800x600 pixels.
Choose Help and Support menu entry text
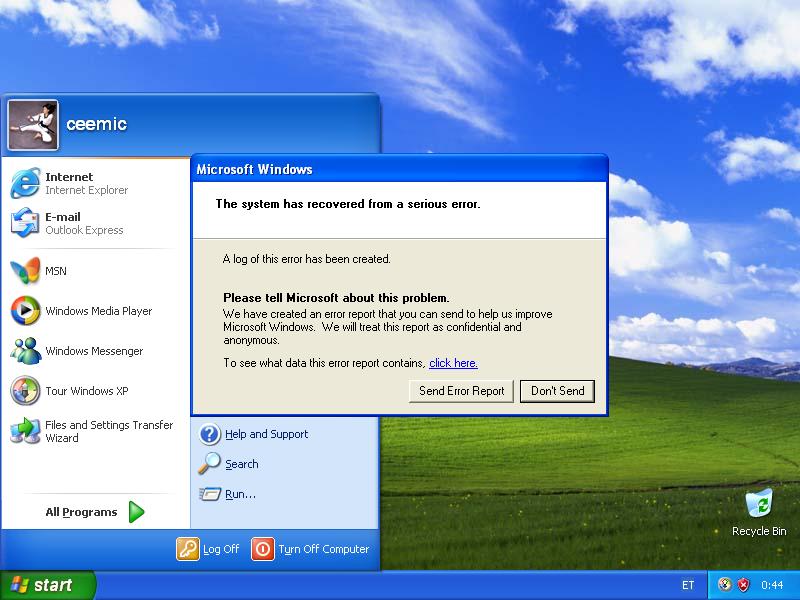coord(267,434)
